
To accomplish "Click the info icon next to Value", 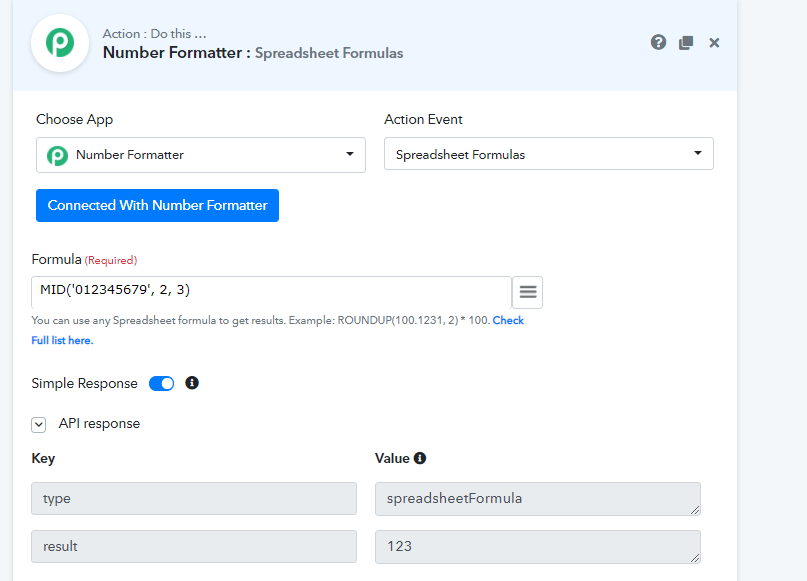I will [x=420, y=458].
